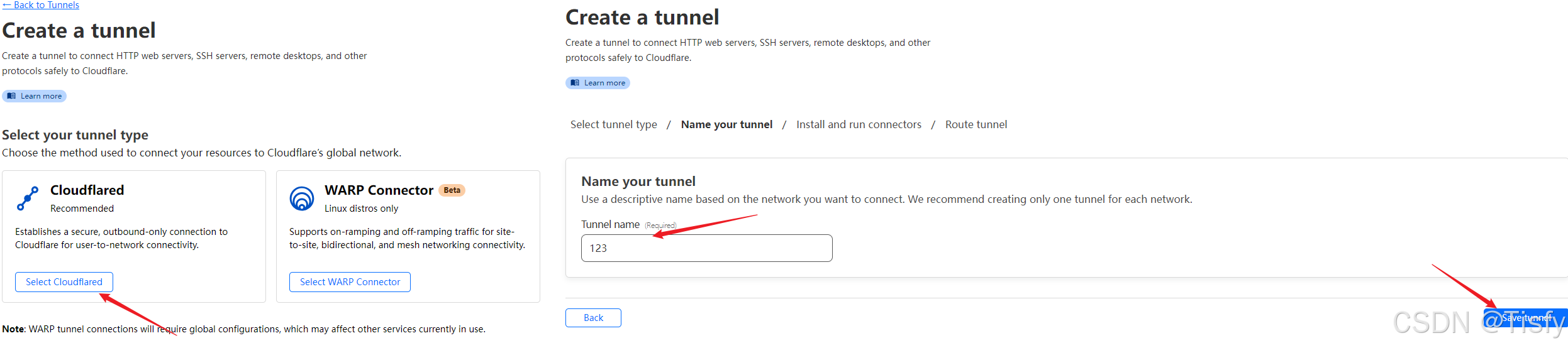
Task: Click the Cloudflared connector icon
Action: click(x=28, y=198)
